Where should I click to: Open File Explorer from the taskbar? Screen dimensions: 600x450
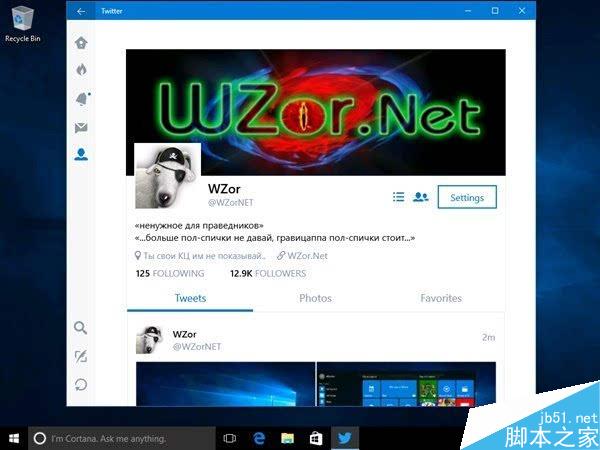[x=287, y=438]
